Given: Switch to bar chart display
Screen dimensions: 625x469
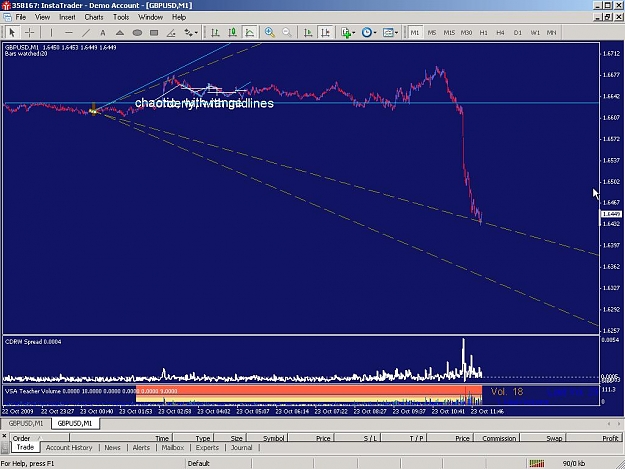Looking at the screenshot, I should [x=215, y=33].
